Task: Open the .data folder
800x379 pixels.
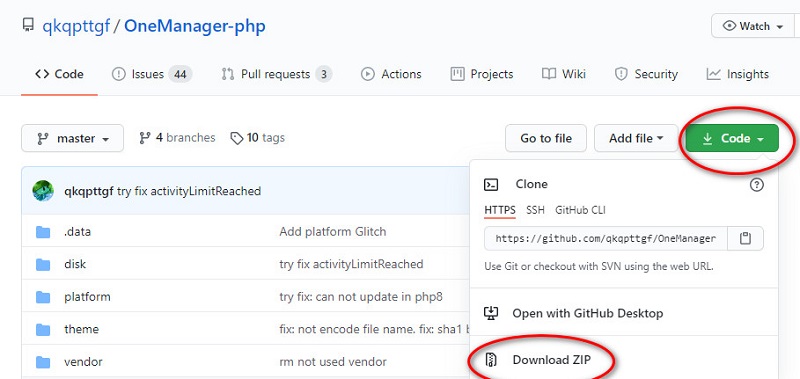Action: tap(78, 232)
